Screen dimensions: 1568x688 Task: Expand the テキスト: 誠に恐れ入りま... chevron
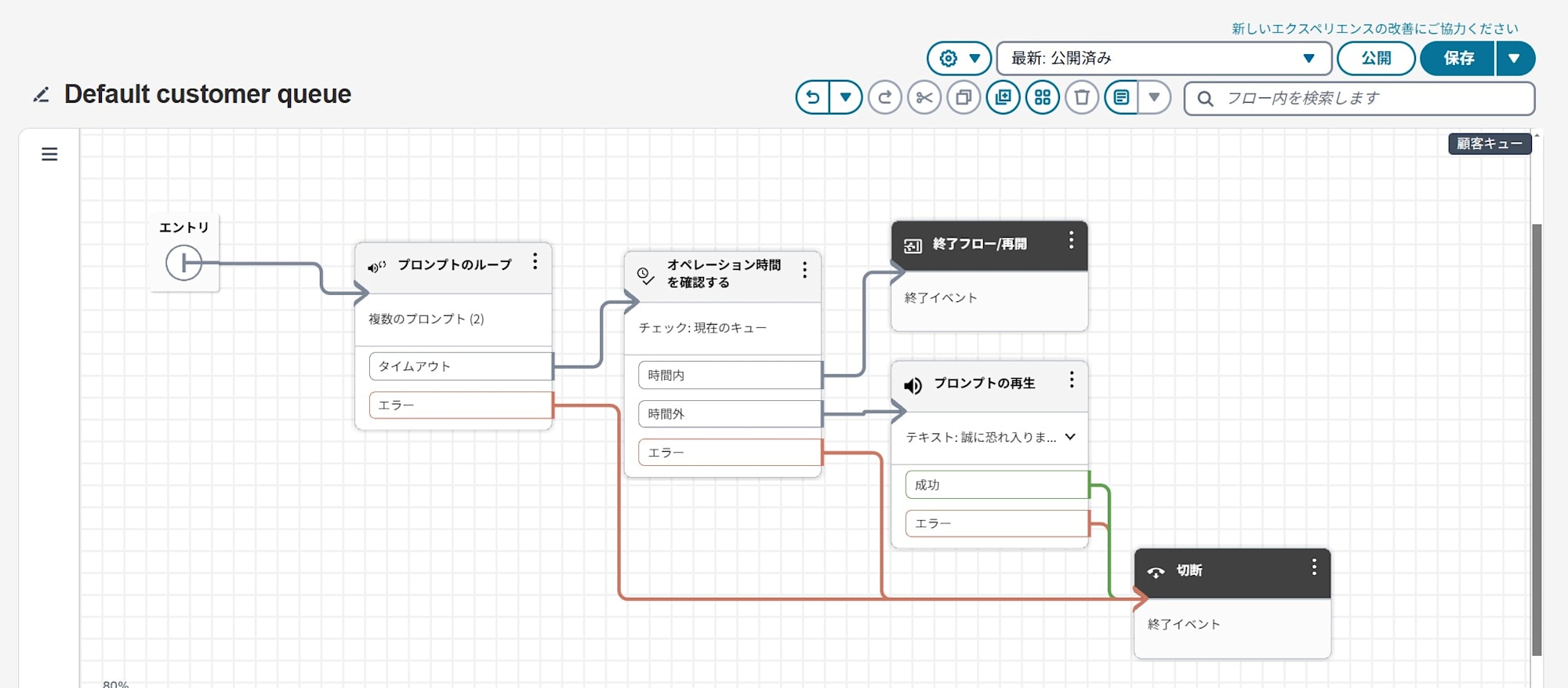coord(1070,437)
